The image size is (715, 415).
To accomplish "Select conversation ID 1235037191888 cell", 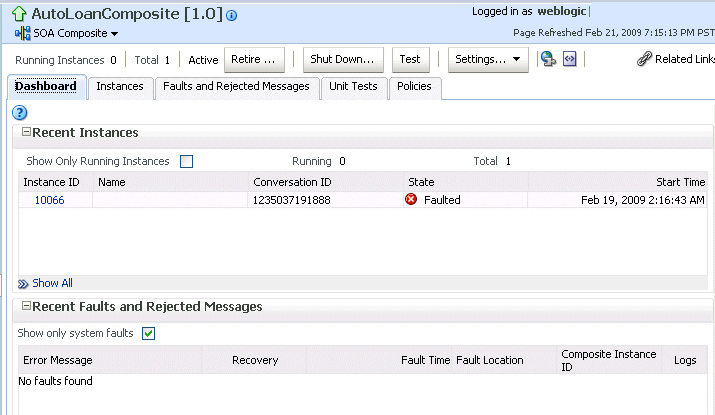I will click(x=326, y=200).
